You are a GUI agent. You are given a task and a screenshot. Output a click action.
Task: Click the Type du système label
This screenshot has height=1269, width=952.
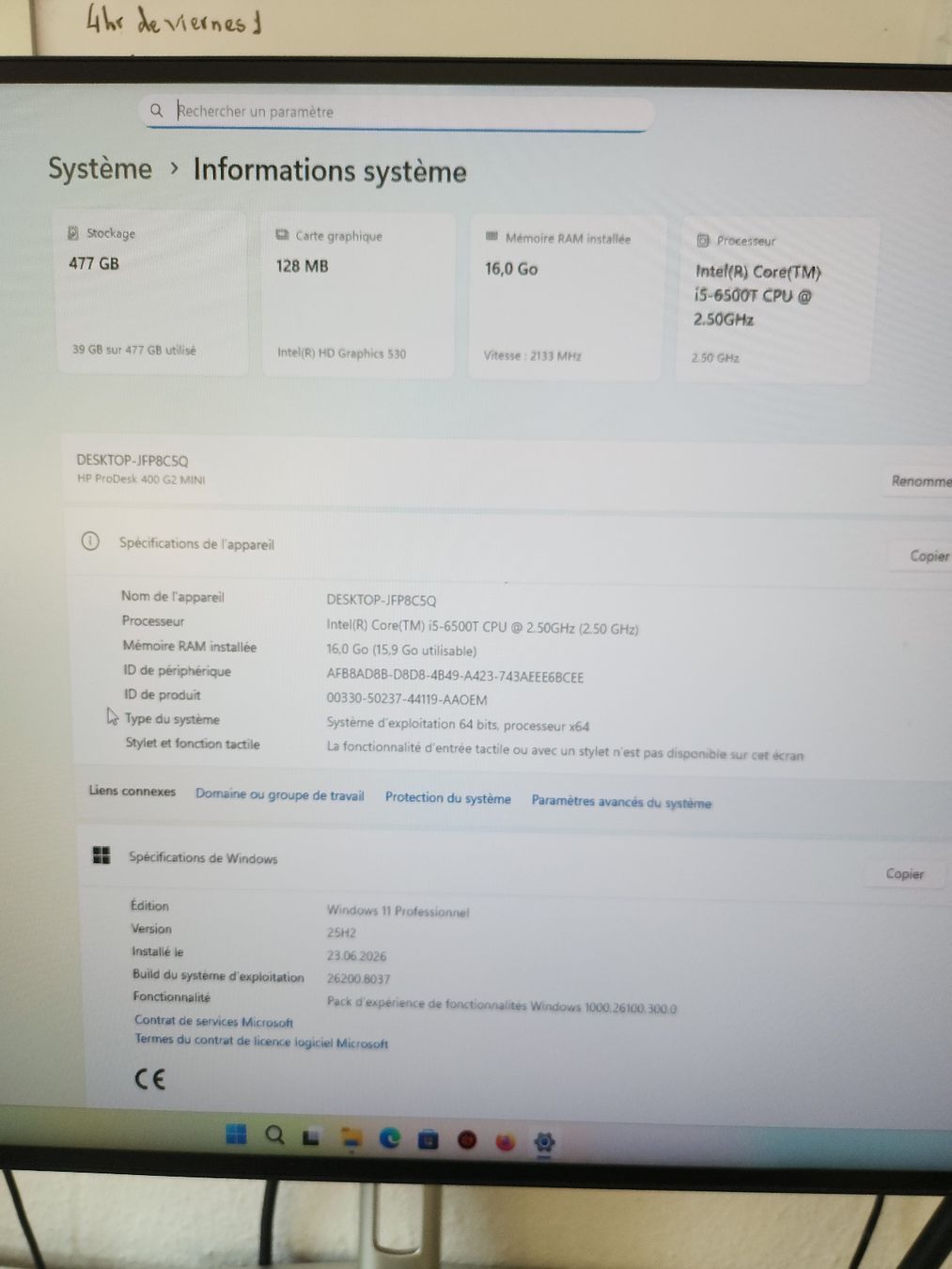tap(172, 719)
